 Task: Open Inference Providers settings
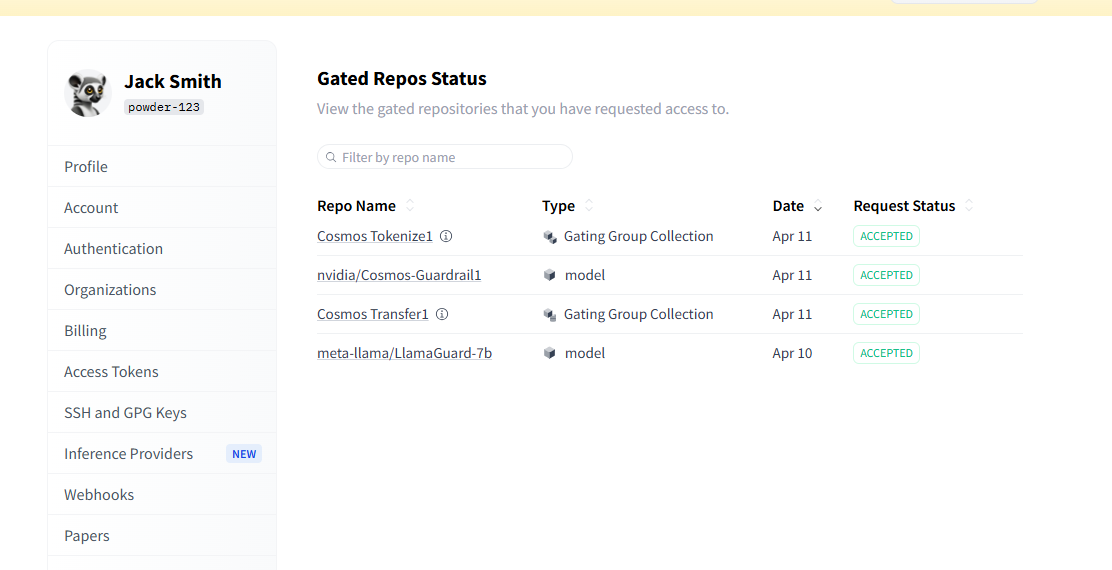click(x=162, y=454)
